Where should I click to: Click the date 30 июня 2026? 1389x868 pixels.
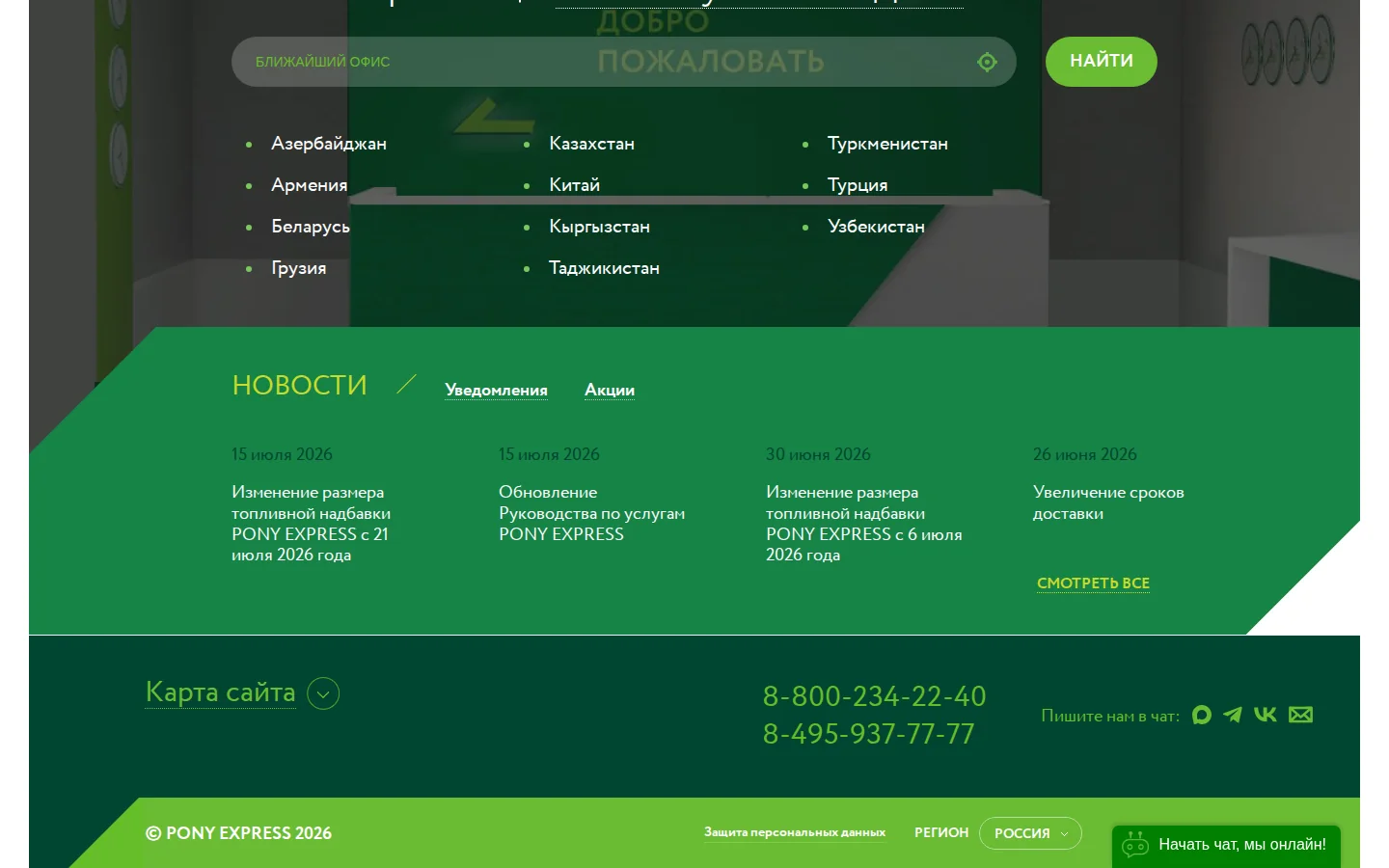point(818,454)
